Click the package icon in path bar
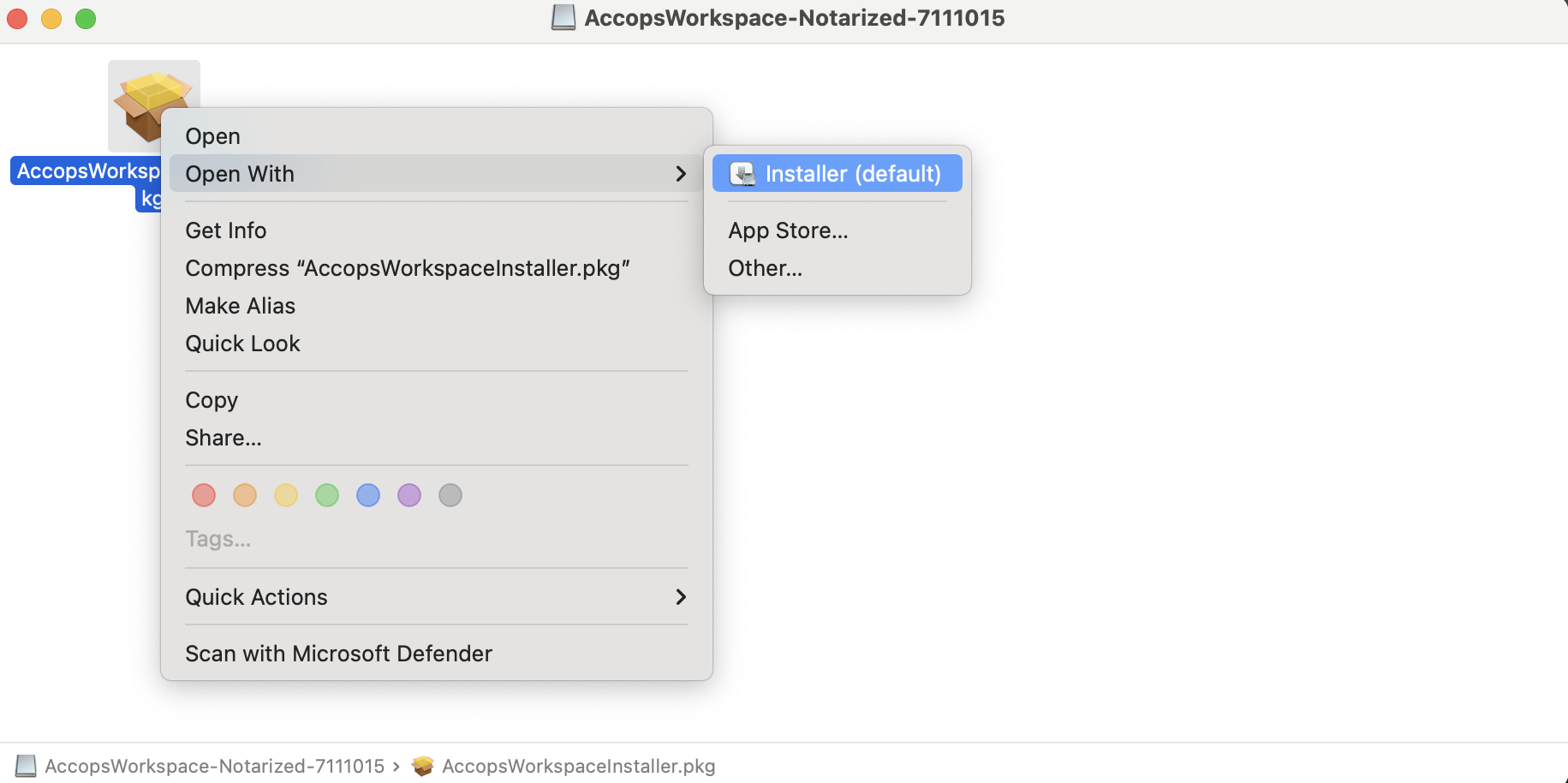The height and width of the screenshot is (783, 1568). tap(422, 766)
